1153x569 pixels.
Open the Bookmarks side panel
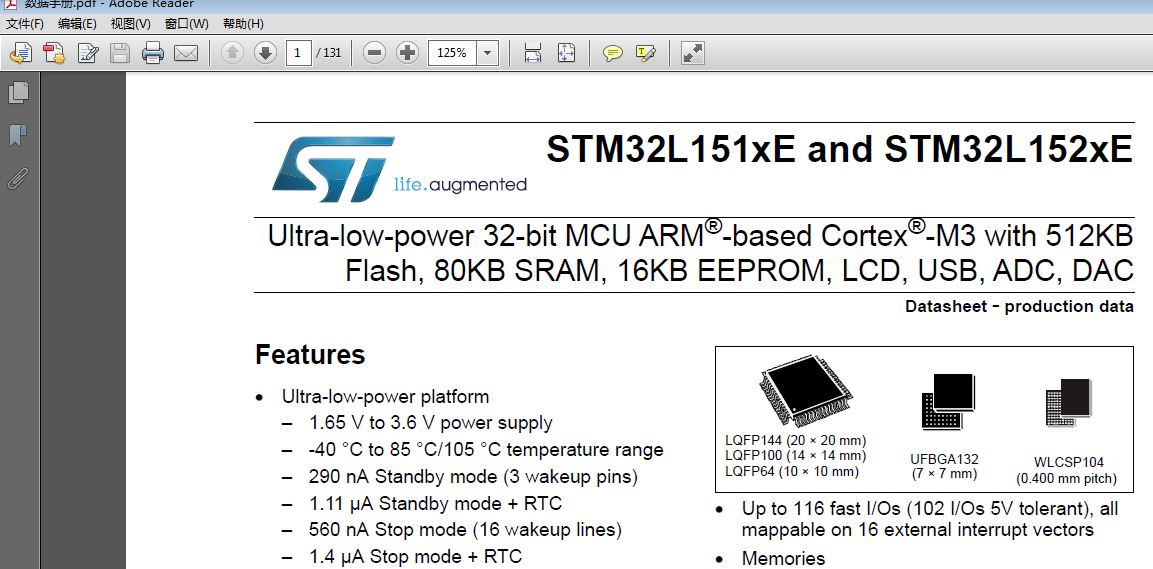pyautogui.click(x=18, y=135)
